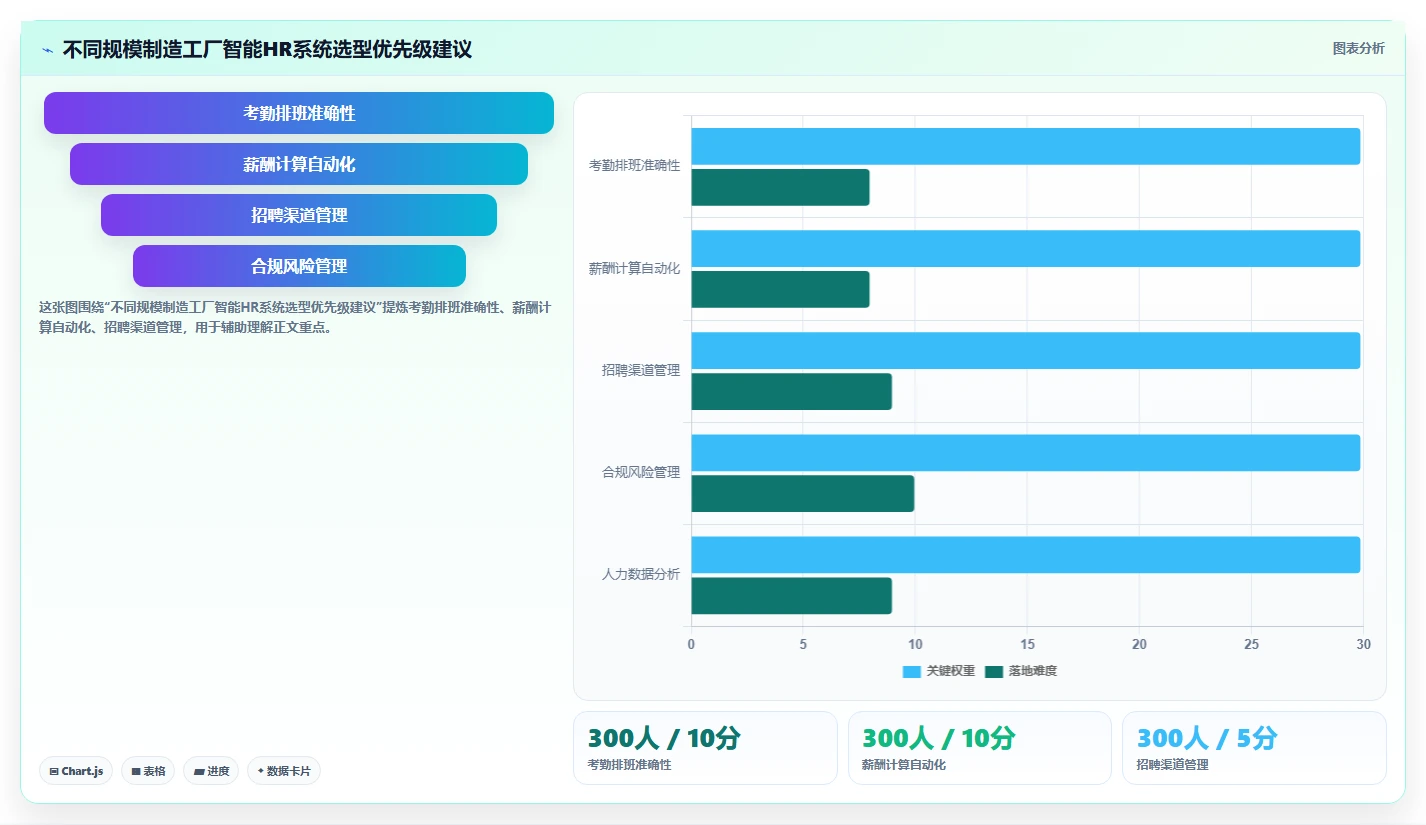Screen dimensions: 1426x825
Task: Click the description paragraph under the funnel
Action: [295, 317]
